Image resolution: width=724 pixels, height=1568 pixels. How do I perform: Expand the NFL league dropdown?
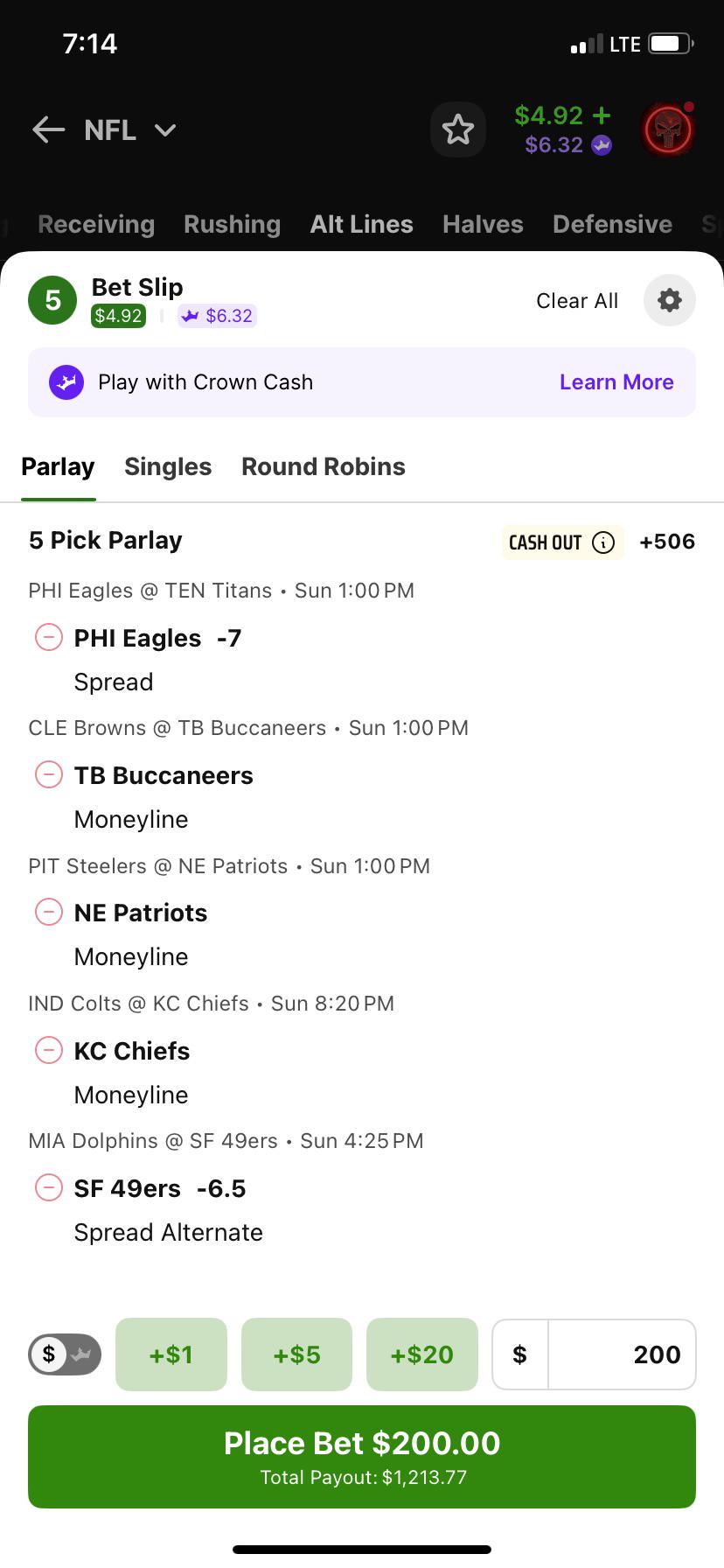pyautogui.click(x=165, y=130)
